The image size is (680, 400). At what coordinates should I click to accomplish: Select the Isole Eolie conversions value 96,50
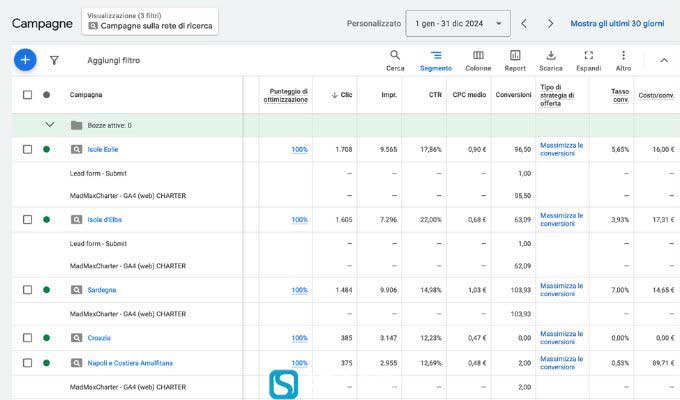click(523, 149)
